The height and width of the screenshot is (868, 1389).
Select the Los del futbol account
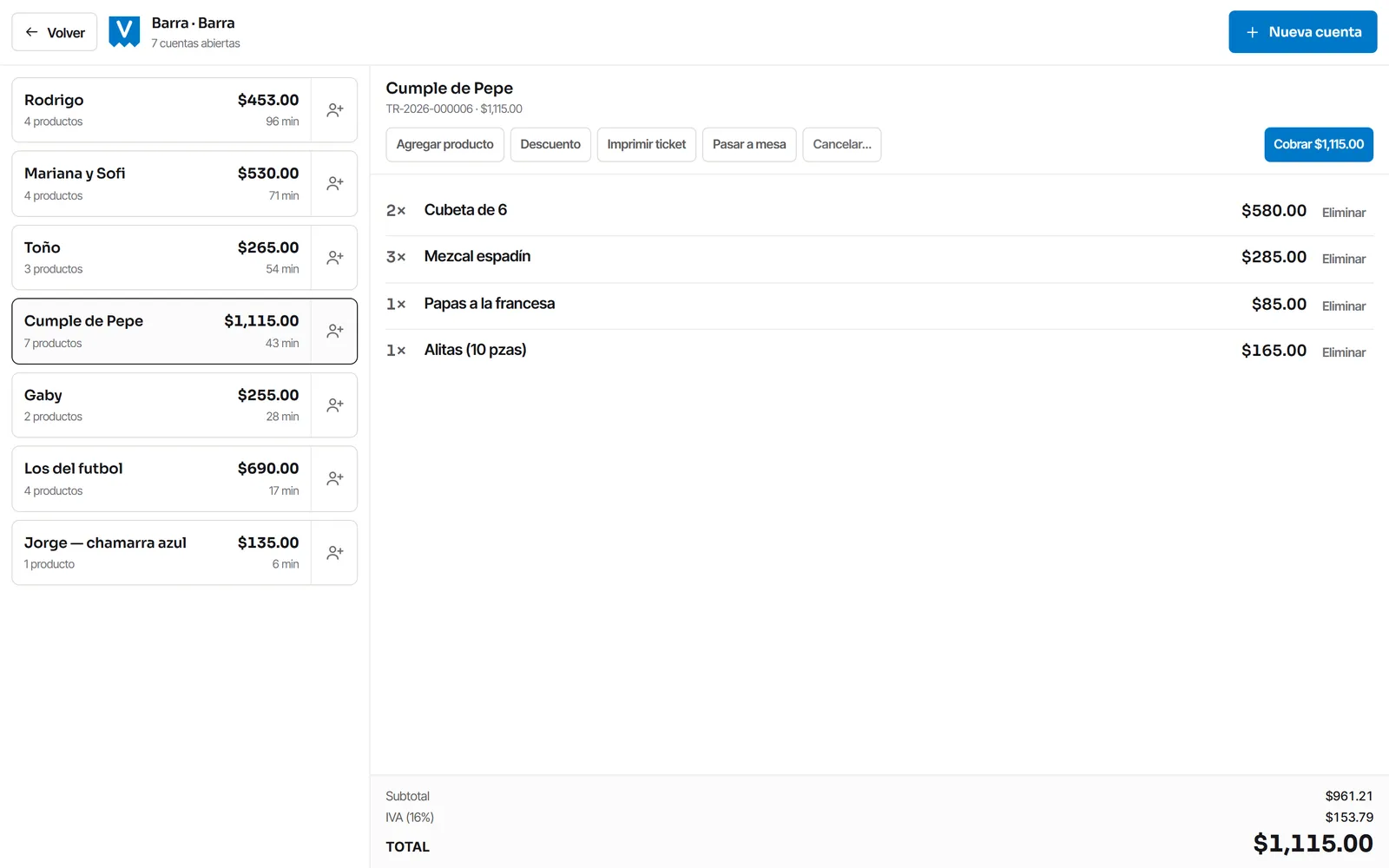point(161,479)
